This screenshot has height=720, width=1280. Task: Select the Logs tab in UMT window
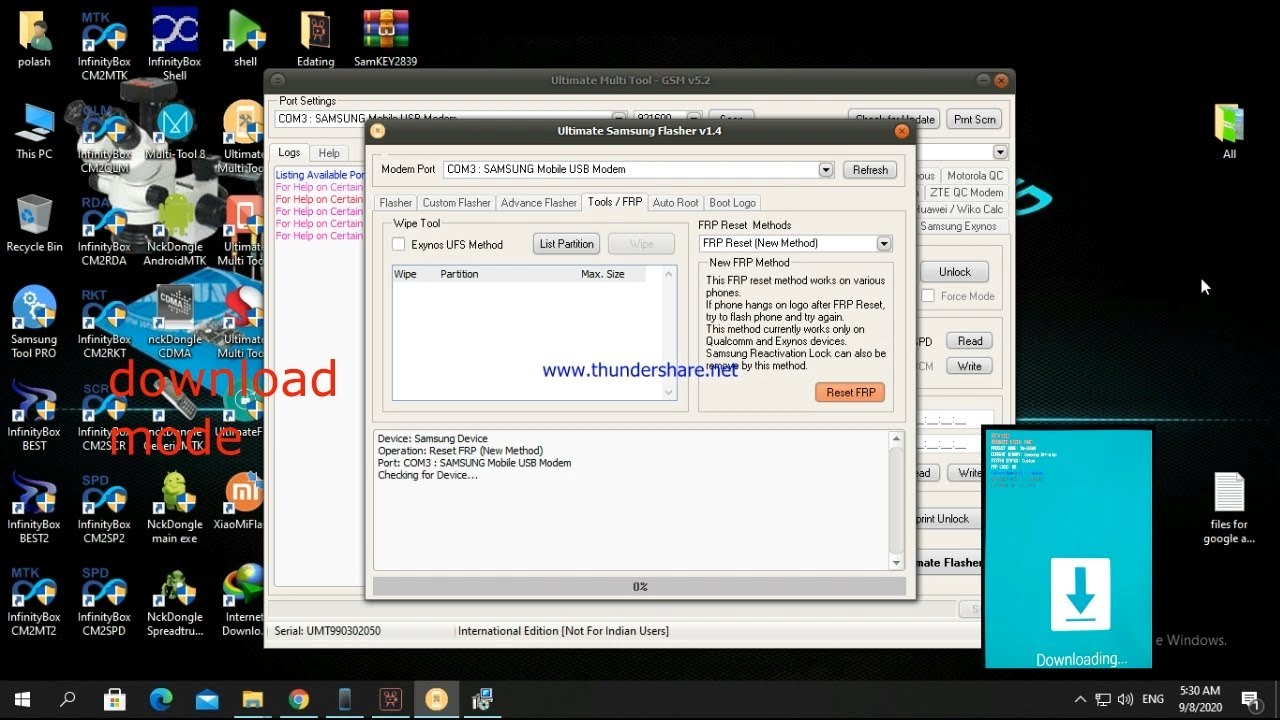pyautogui.click(x=289, y=152)
